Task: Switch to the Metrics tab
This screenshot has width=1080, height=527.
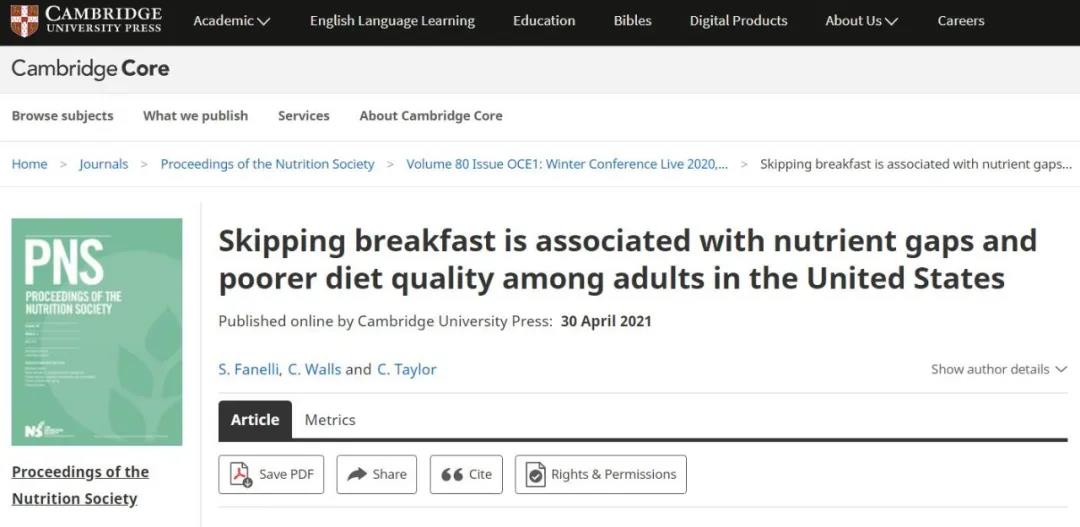Action: tap(330, 420)
